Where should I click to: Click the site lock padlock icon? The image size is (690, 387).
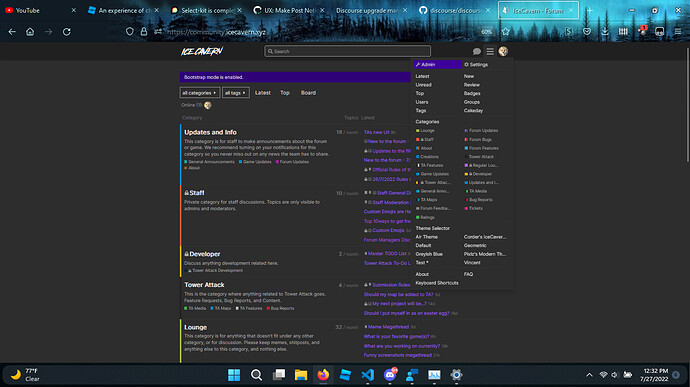[x=143, y=32]
